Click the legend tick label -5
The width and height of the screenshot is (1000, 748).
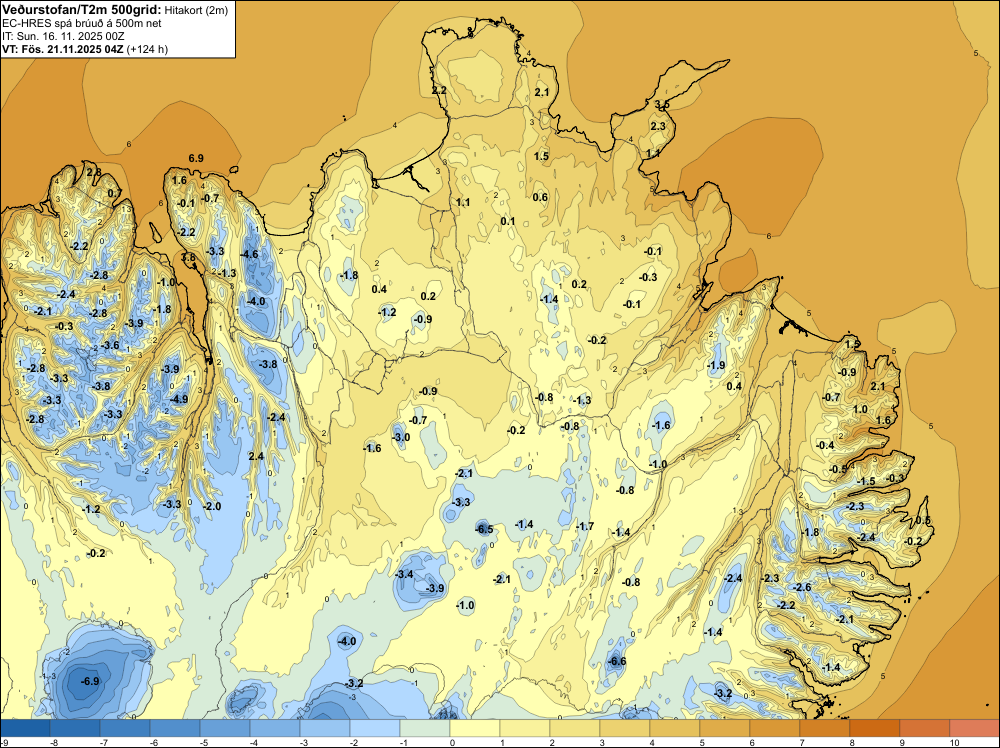tap(204, 742)
